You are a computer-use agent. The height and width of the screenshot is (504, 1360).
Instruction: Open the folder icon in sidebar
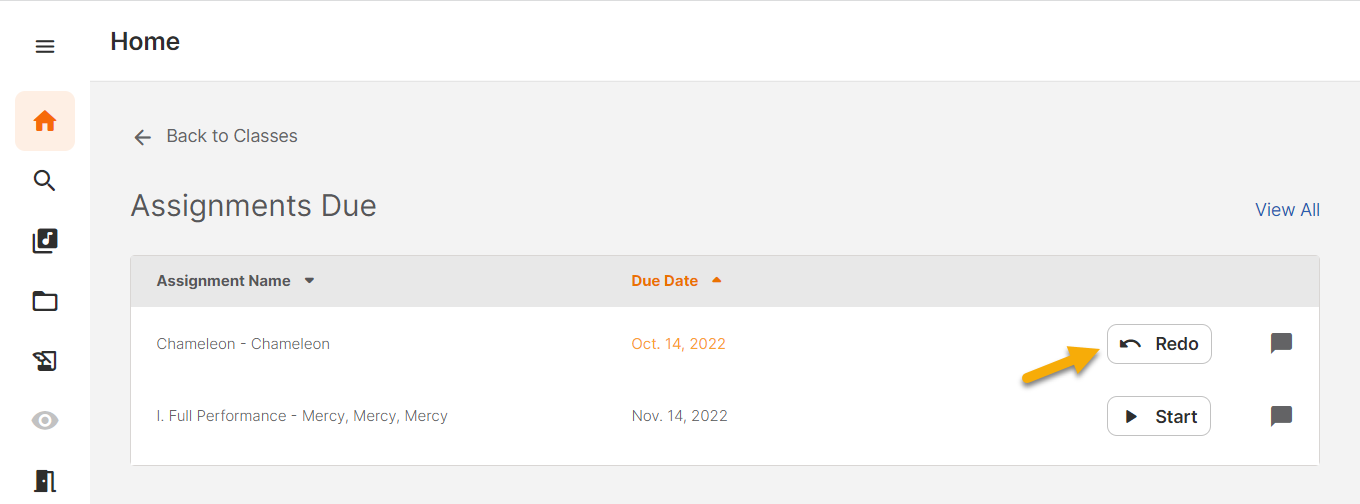point(45,301)
